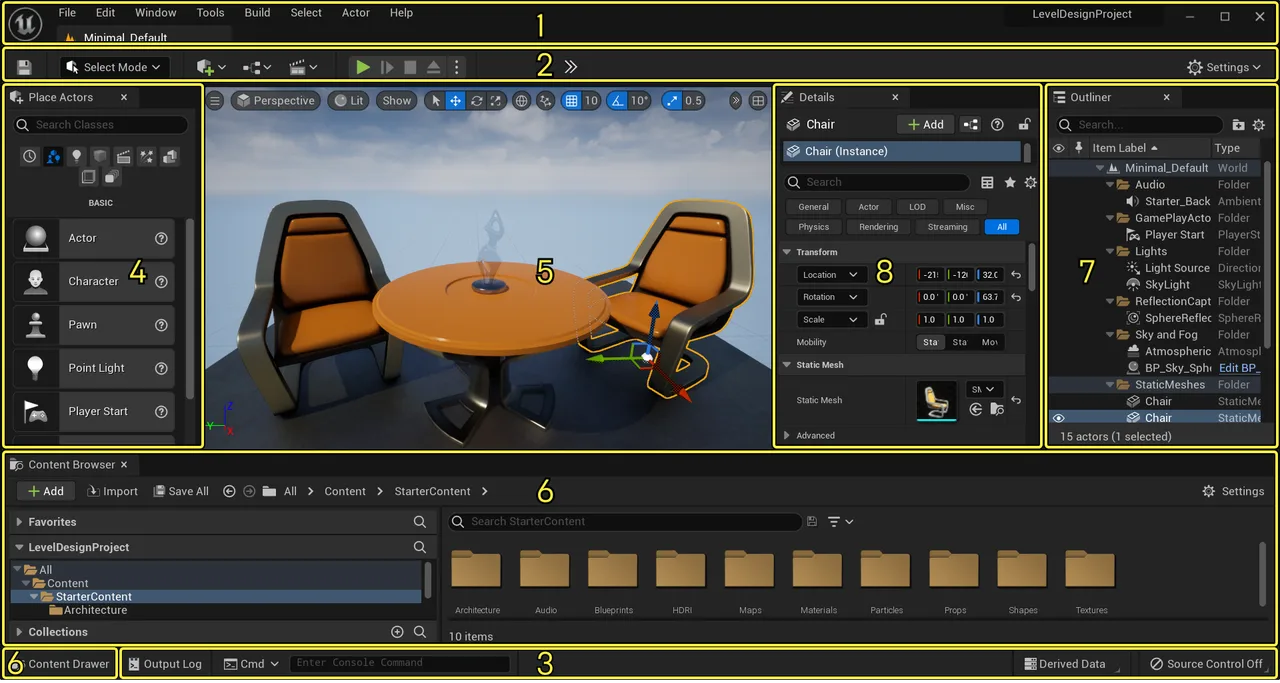This screenshot has height=683, width=1280.
Task: Choose the Select objects arrow tool
Action: [434, 101]
